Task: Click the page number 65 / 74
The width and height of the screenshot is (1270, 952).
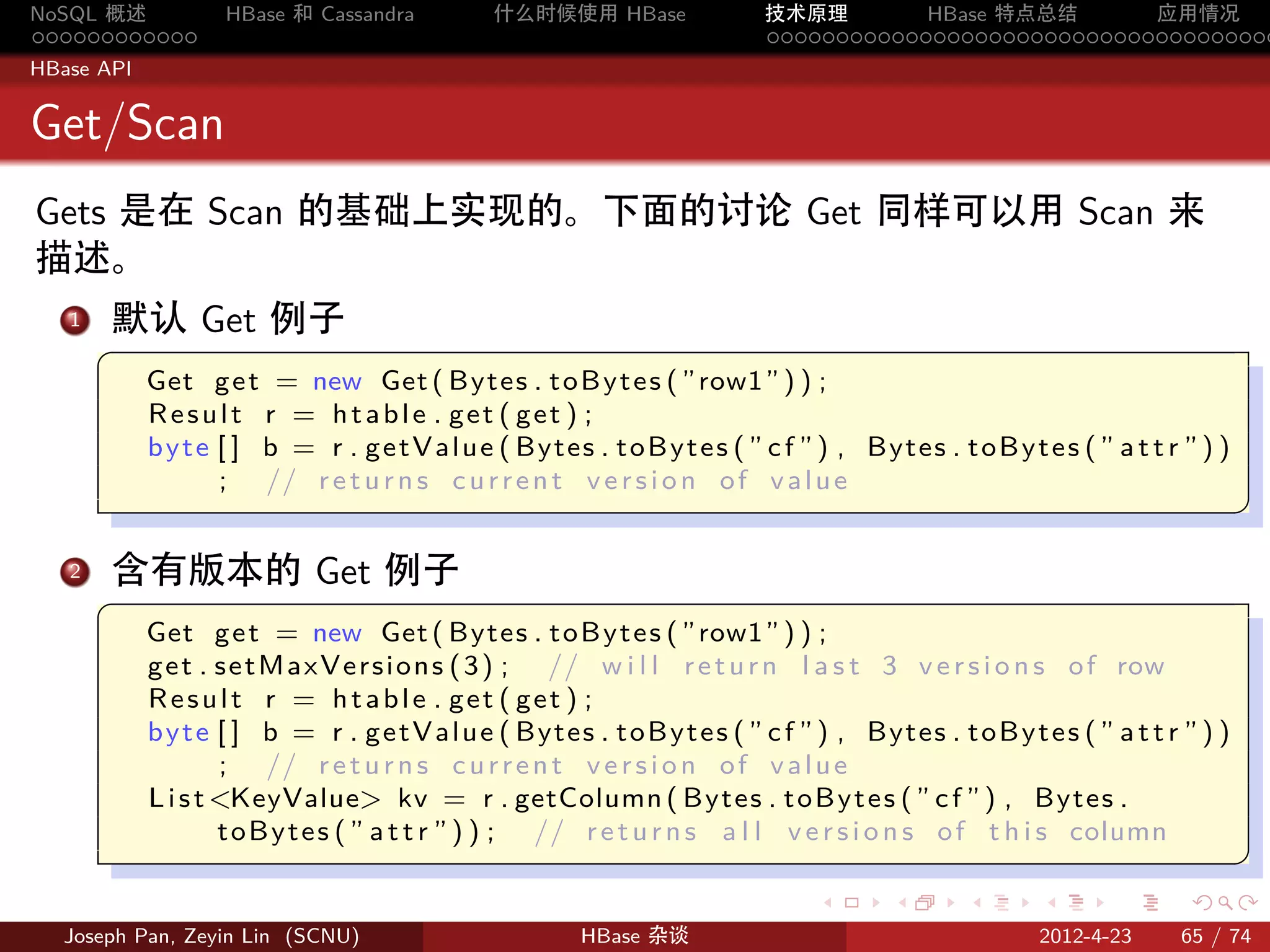Action: 1216,936
